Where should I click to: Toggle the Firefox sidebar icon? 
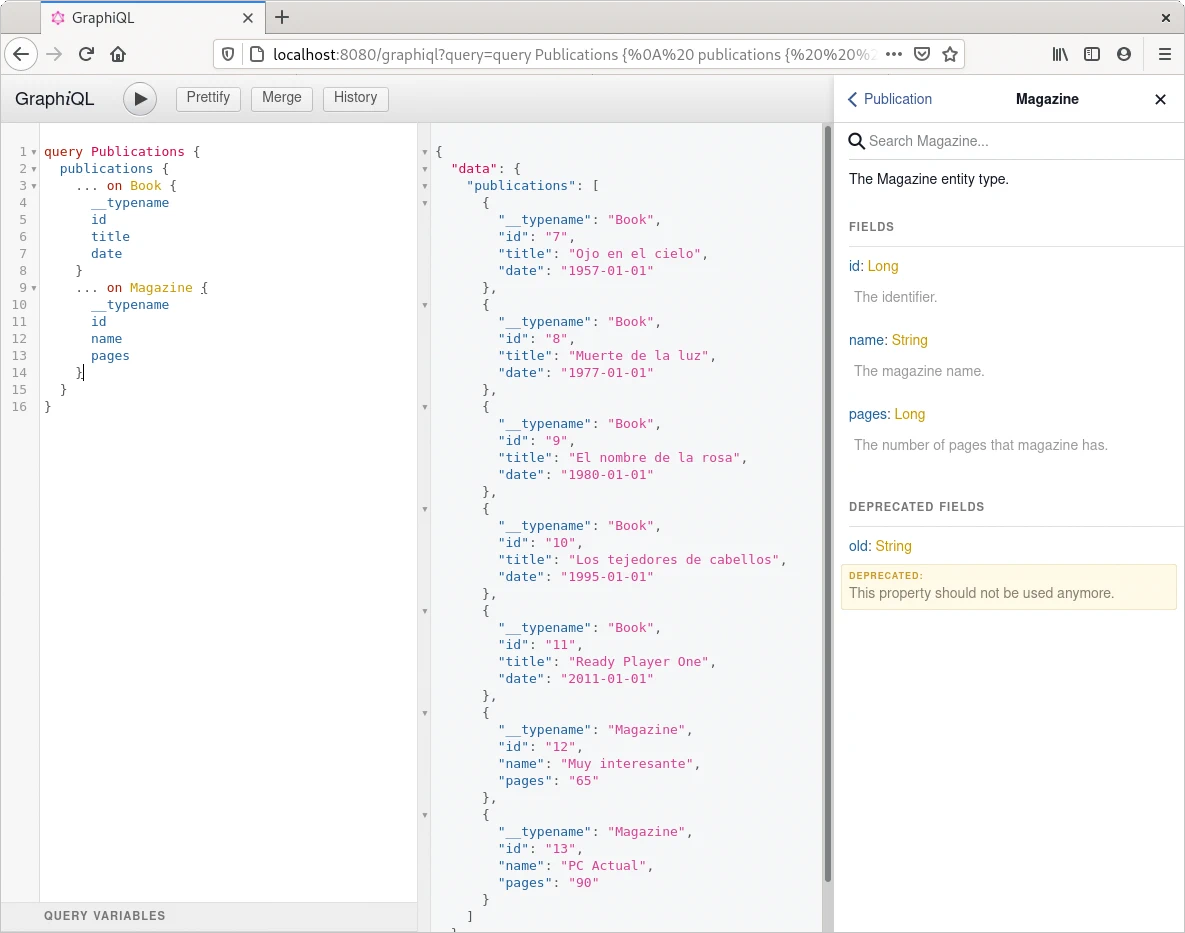1092,54
